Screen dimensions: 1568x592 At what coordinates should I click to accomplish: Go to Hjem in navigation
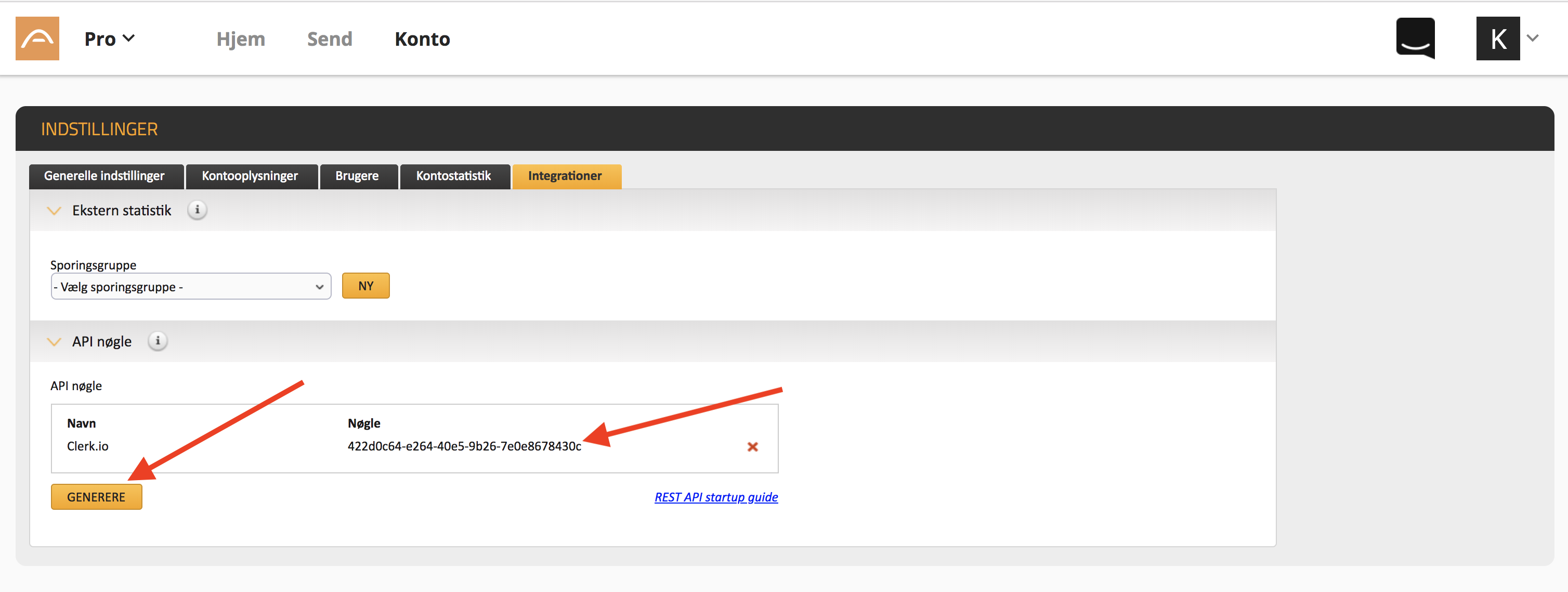(x=240, y=39)
